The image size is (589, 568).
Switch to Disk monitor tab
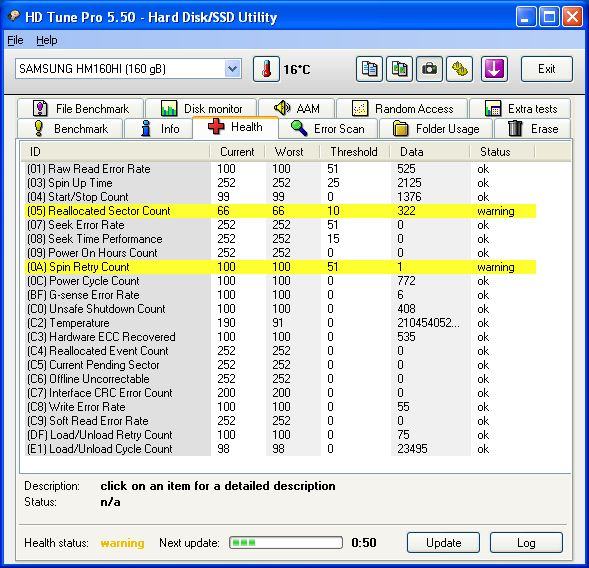point(201,109)
